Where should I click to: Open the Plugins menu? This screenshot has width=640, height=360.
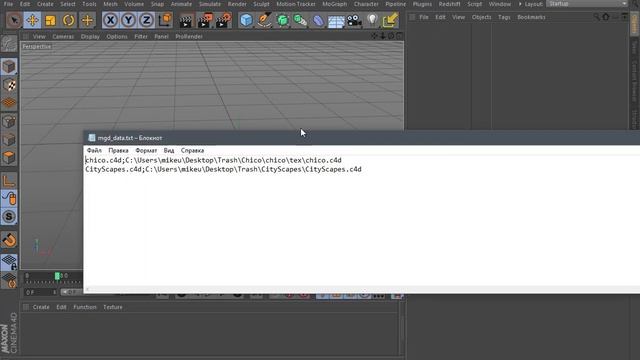click(x=422, y=4)
